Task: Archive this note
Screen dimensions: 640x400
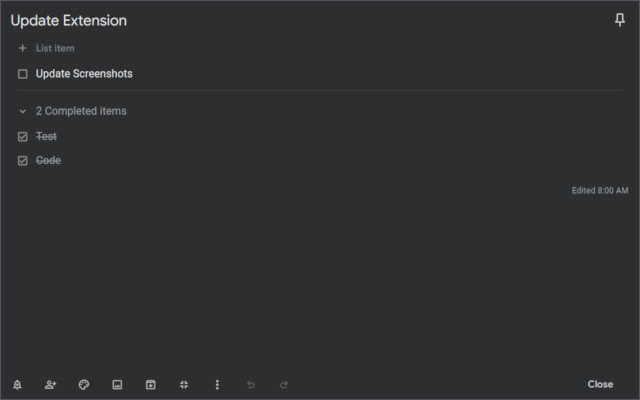Action: pos(151,384)
